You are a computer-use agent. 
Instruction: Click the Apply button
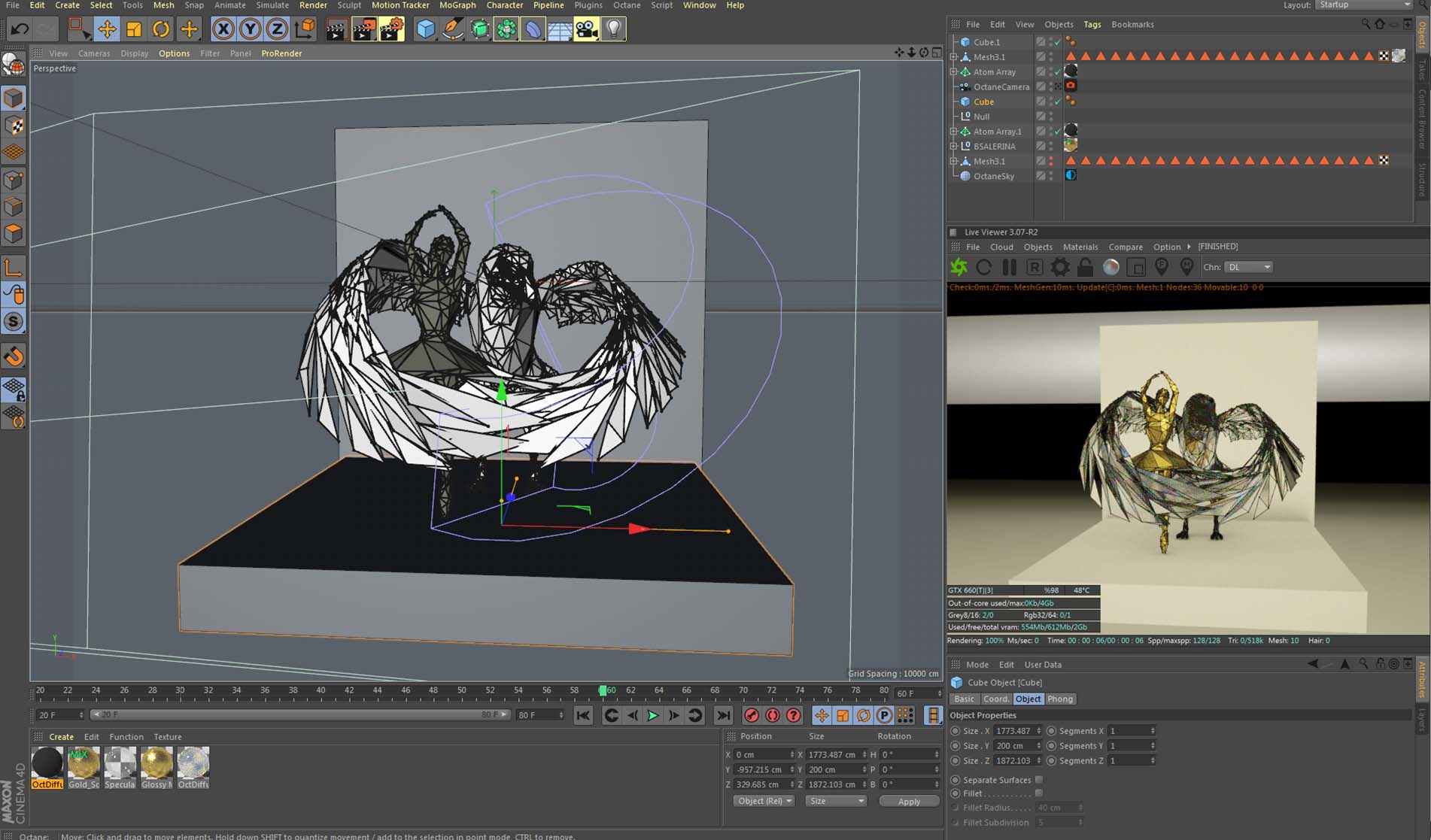(909, 802)
